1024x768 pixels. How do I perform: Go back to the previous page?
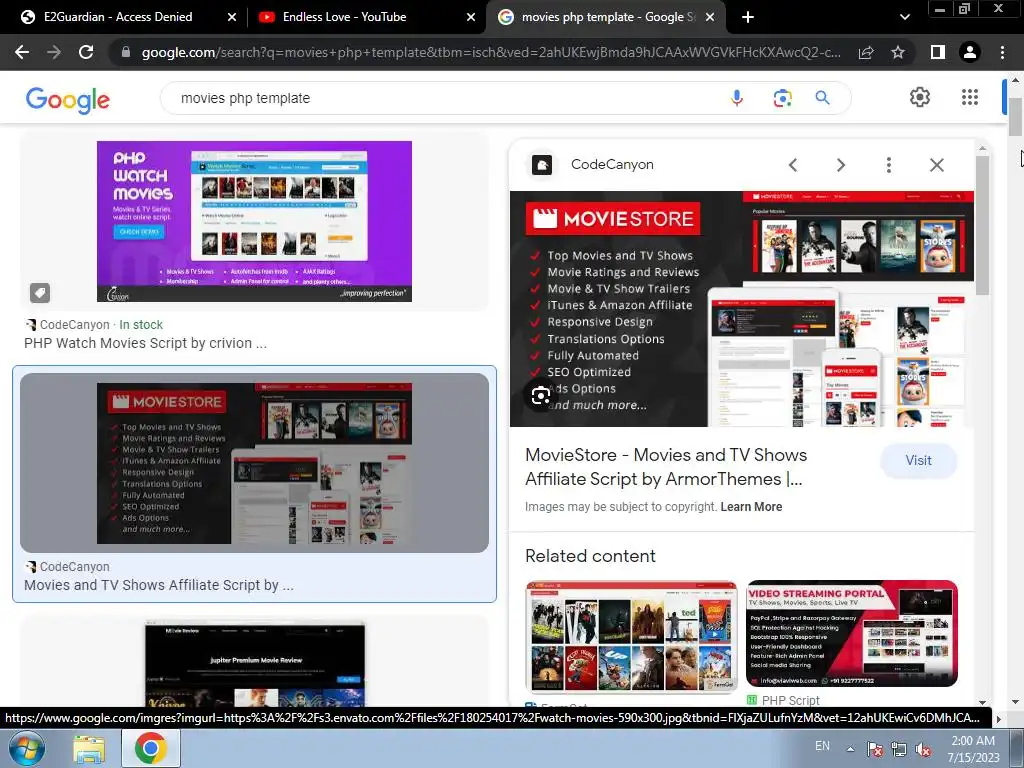[x=22, y=52]
